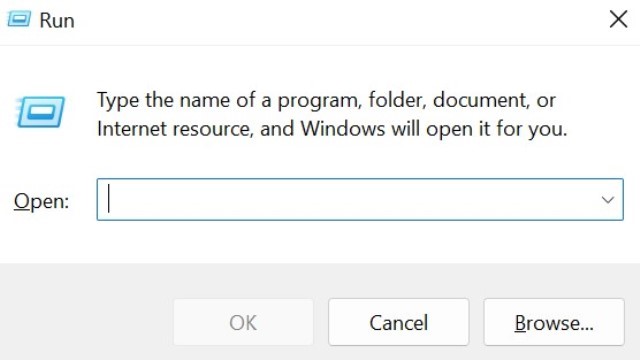Click the greyed-out OK button
The height and width of the screenshot is (360, 640).
coord(243,322)
